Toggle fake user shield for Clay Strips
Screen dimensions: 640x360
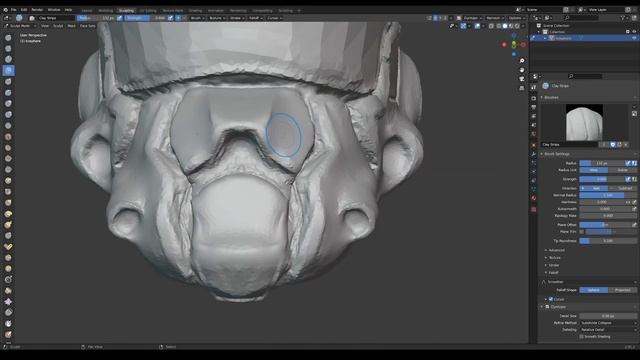point(613,144)
